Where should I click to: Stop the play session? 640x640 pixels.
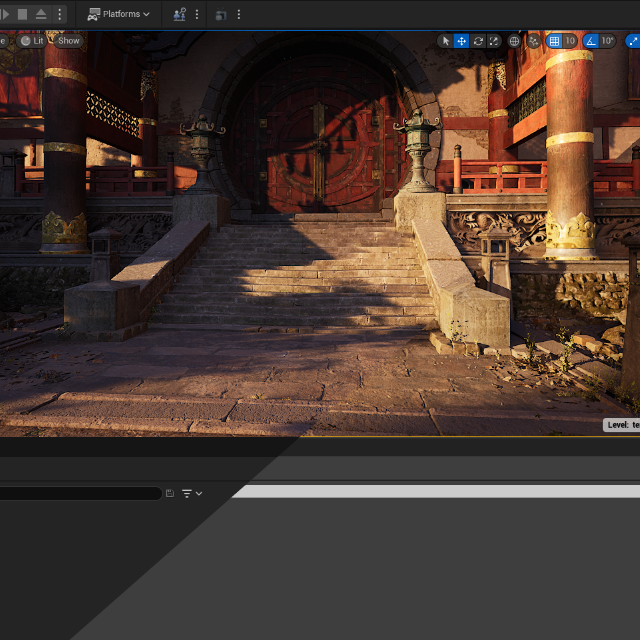click(x=22, y=14)
